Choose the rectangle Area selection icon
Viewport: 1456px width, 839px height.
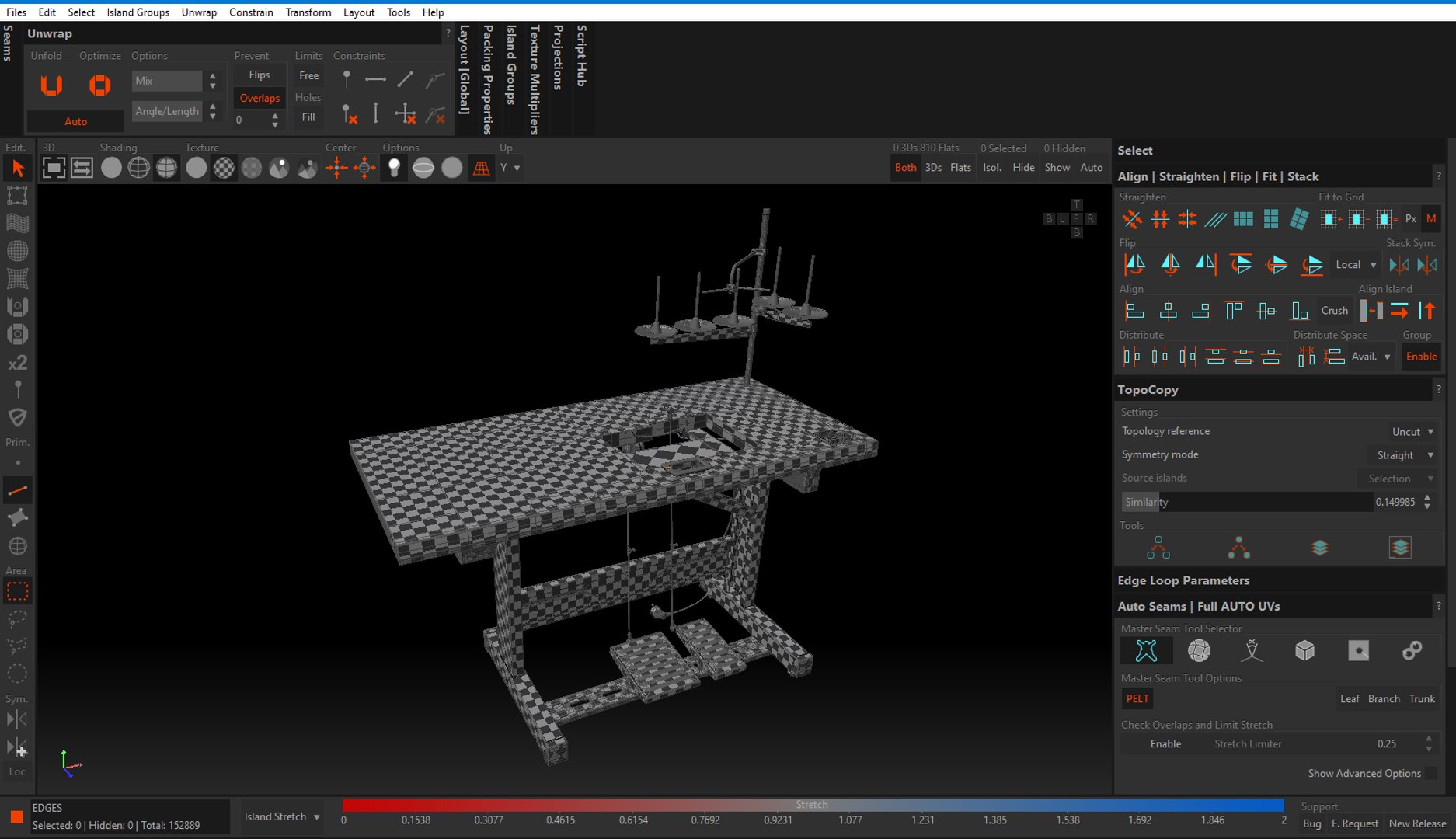17,592
